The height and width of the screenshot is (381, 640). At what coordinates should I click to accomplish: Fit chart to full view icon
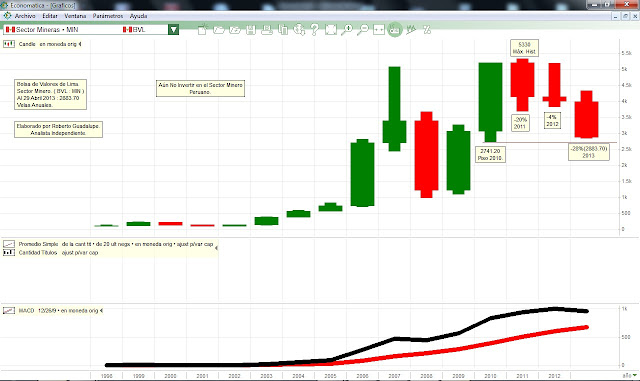click(331, 29)
